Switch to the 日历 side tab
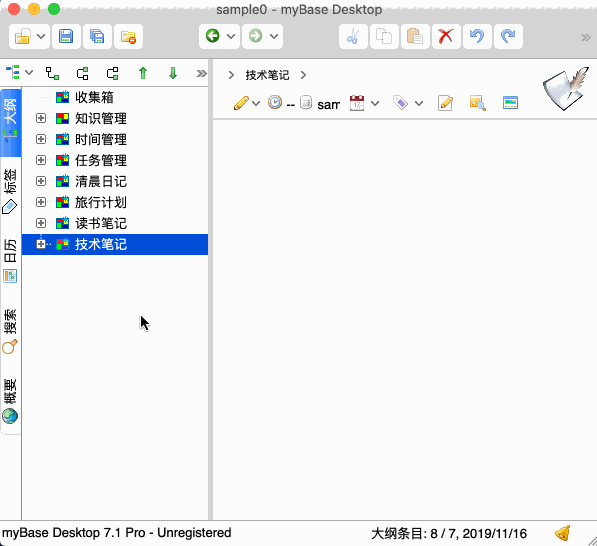The image size is (597, 546). click(x=11, y=261)
